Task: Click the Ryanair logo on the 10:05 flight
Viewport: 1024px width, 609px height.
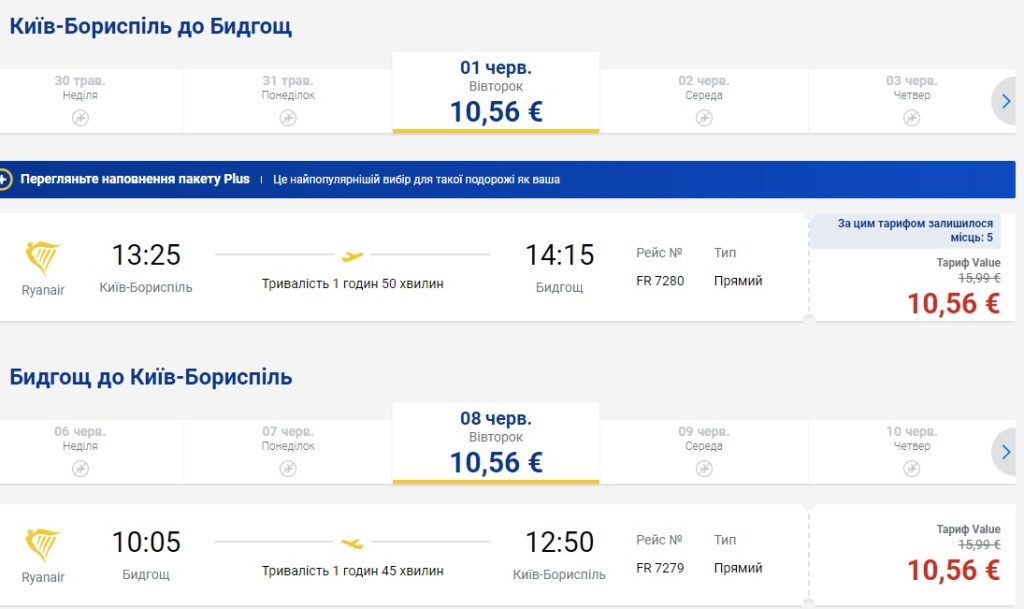Action: pos(43,546)
